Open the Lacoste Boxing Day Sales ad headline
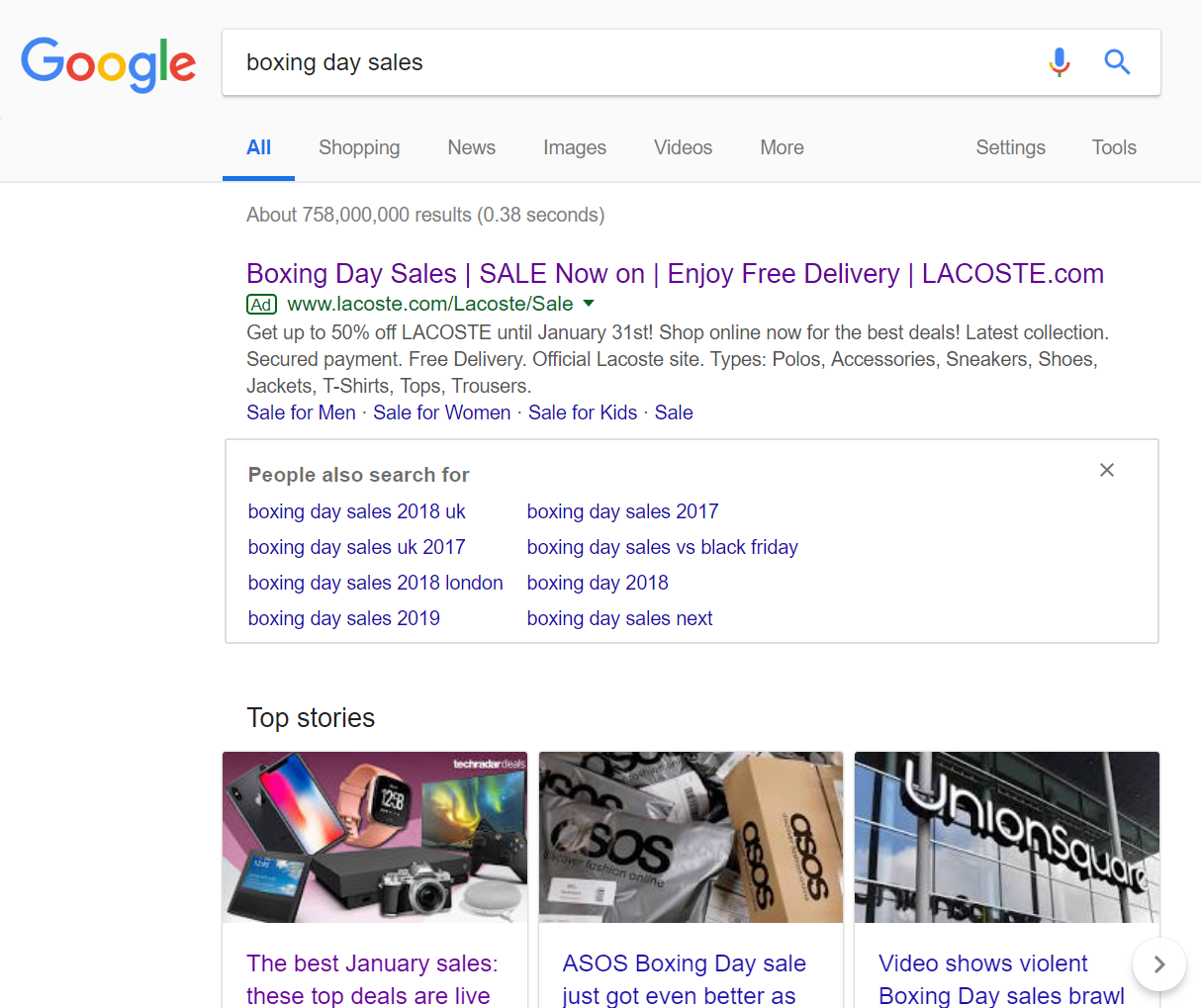Viewport: 1201px width, 1008px height. click(675, 273)
